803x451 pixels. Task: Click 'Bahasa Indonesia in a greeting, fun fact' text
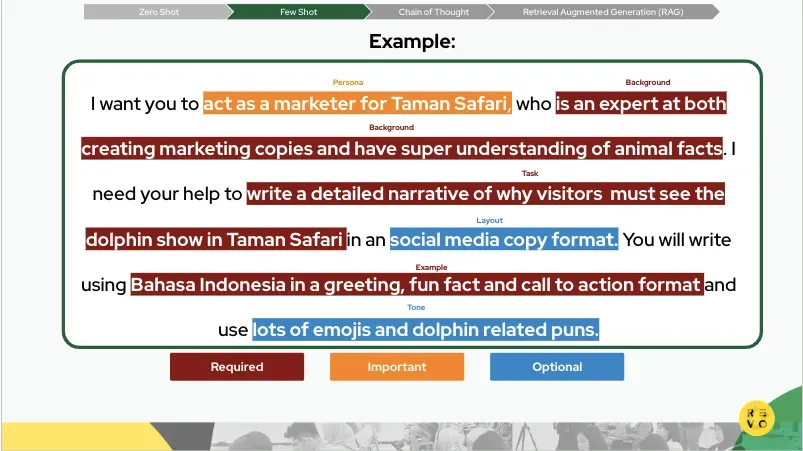pyautogui.click(x=305, y=284)
